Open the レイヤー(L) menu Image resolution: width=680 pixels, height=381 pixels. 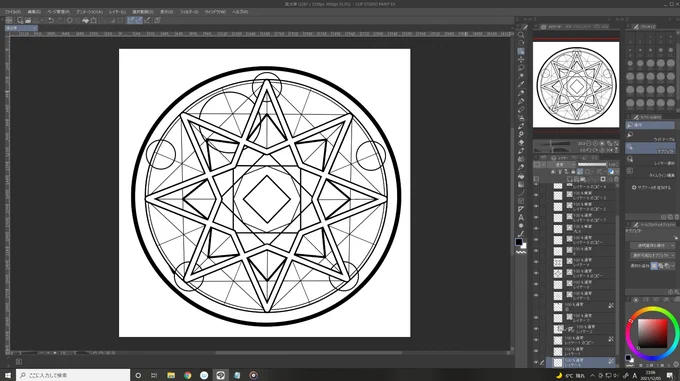click(117, 12)
